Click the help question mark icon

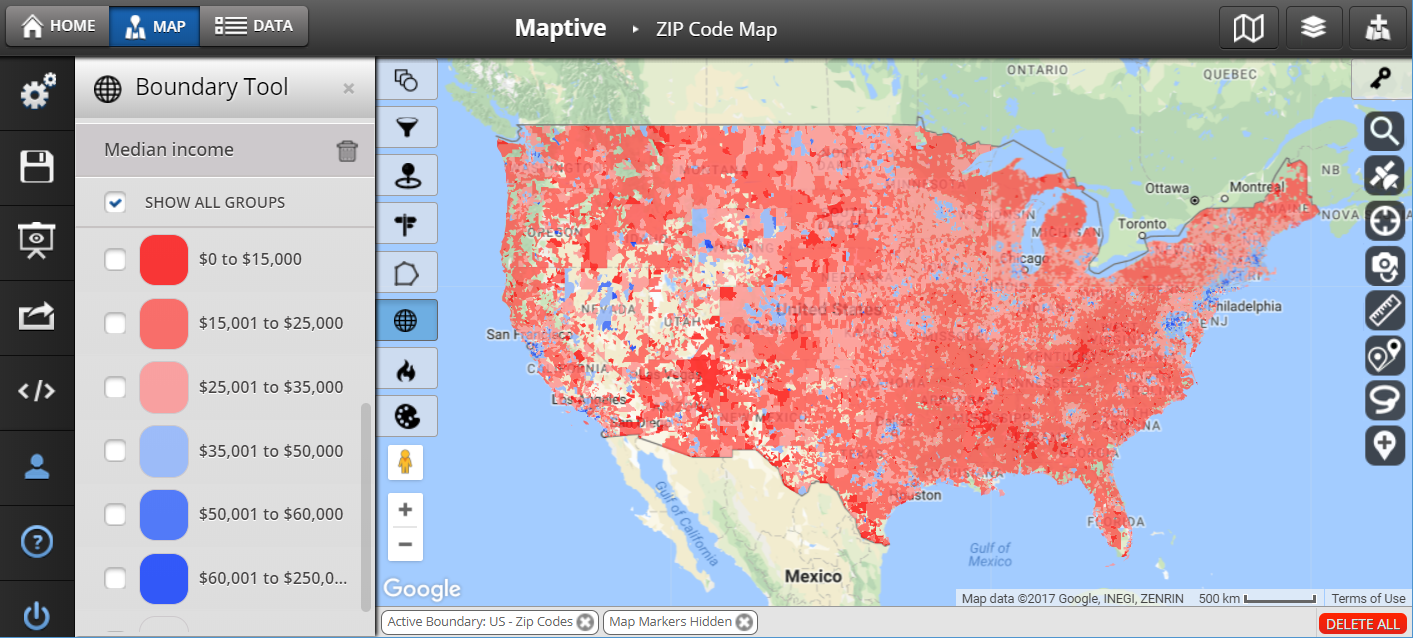tap(37, 542)
